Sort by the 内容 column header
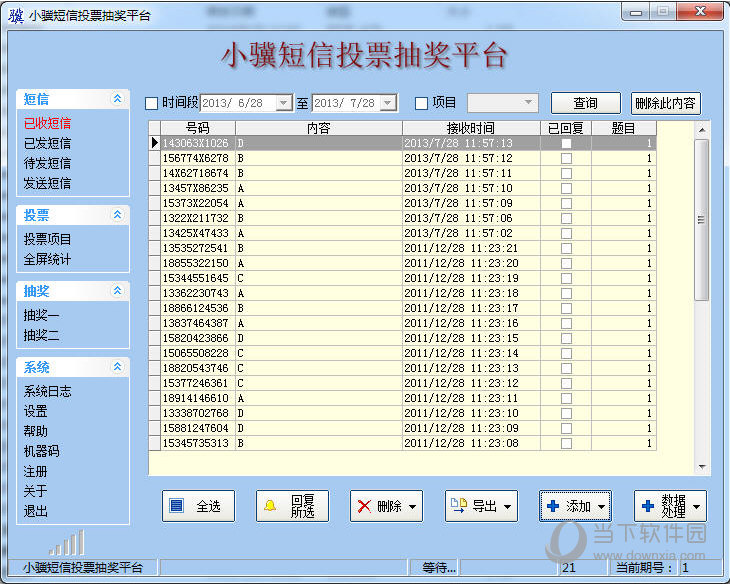 tap(319, 128)
